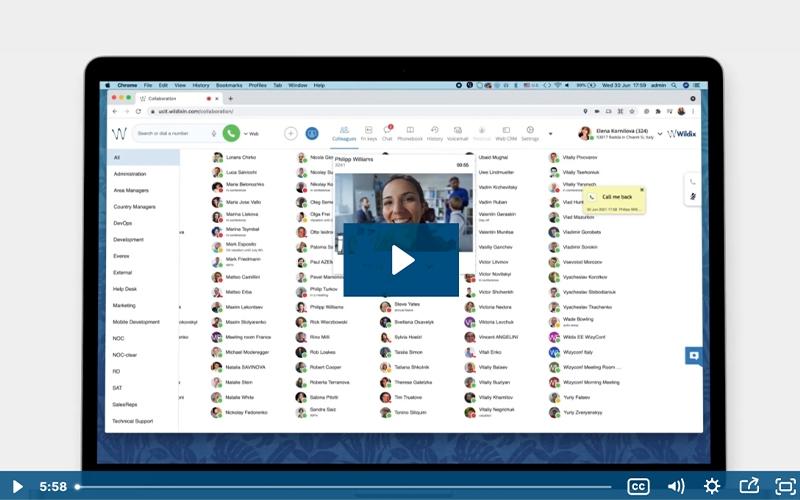
Task: Open a new browser tab with plus button
Action: click(230, 98)
